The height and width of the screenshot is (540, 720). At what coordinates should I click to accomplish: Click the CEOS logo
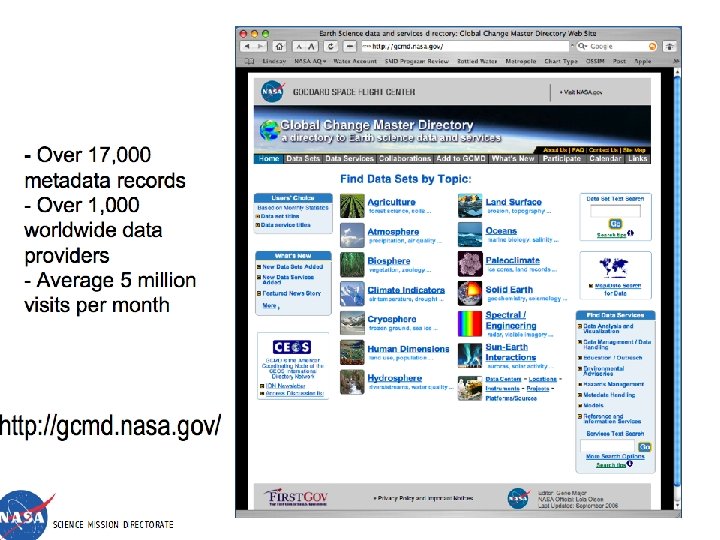point(292,347)
